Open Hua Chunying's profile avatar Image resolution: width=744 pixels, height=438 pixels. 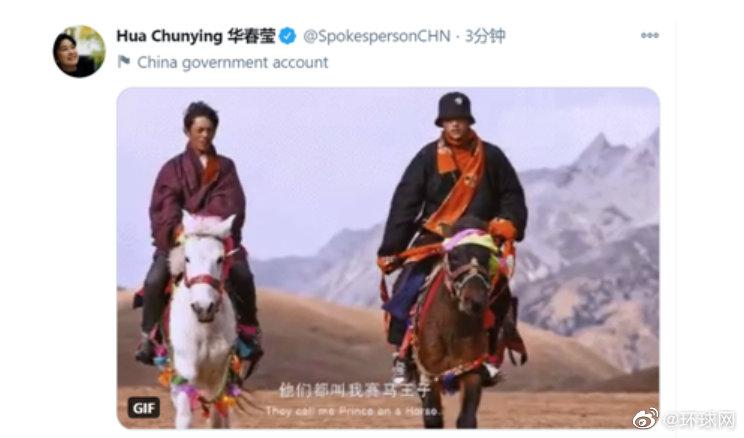tap(79, 51)
